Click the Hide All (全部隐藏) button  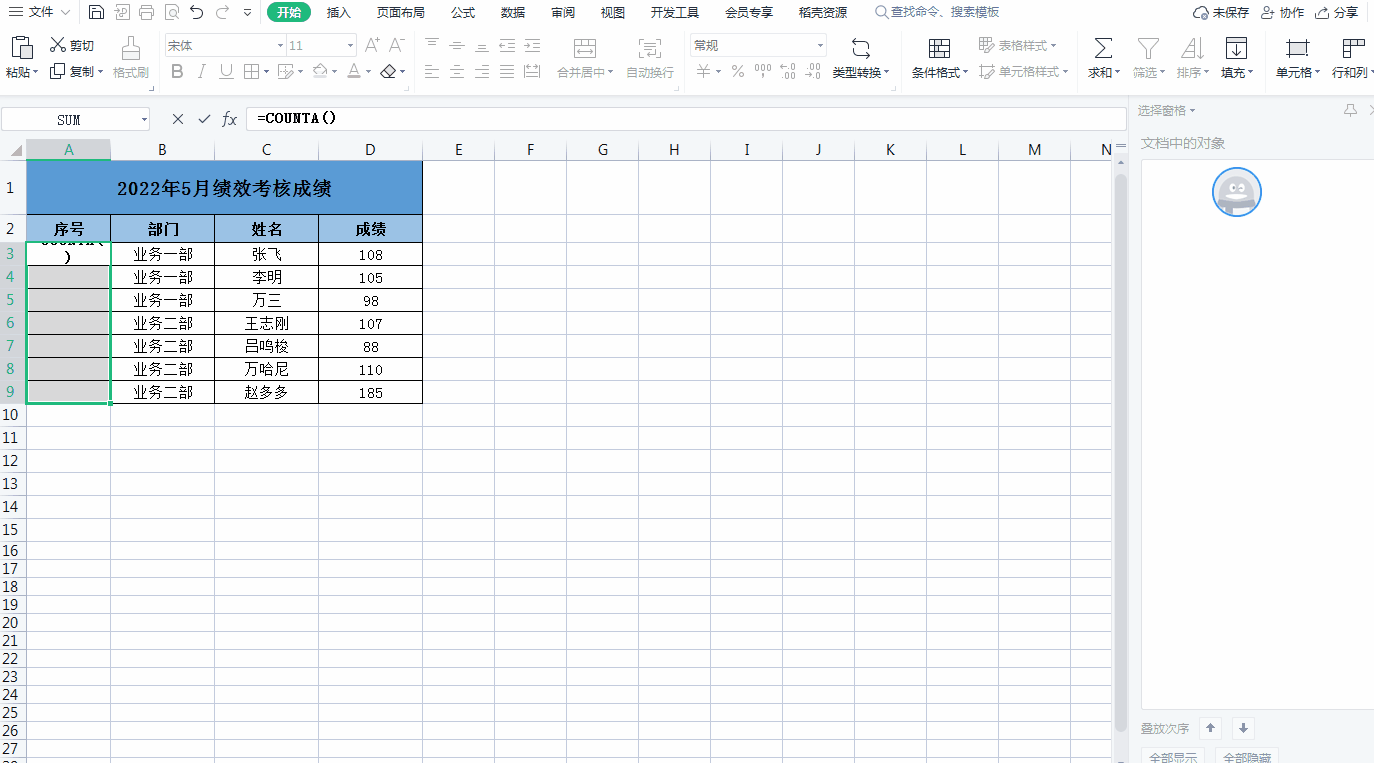pyautogui.click(x=1247, y=756)
